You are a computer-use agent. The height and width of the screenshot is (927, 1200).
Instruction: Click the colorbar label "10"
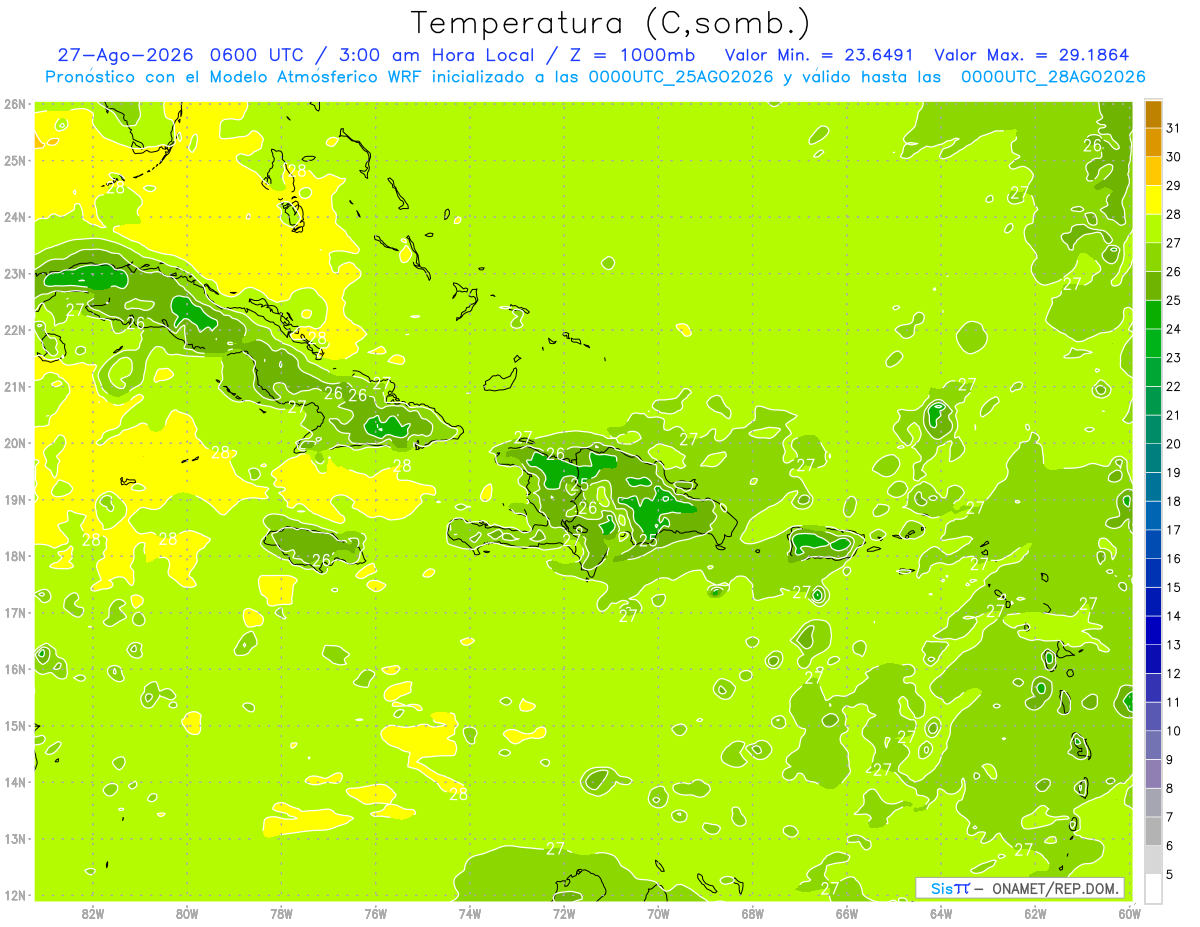(x=1173, y=731)
